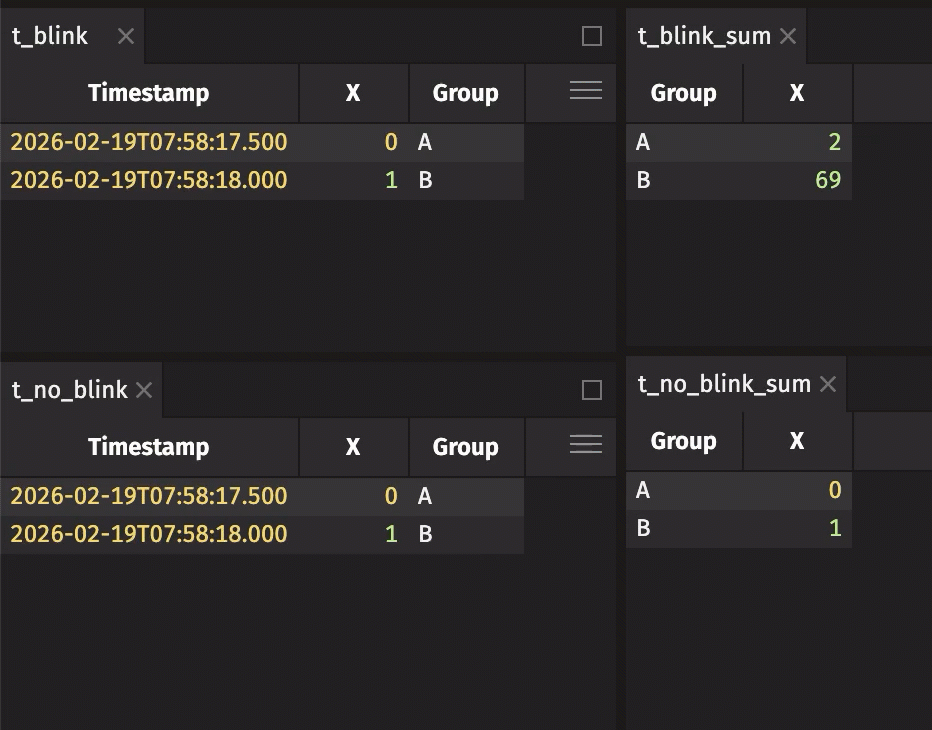Open table options menu in t_blink
This screenshot has height=730, width=932.
click(x=585, y=92)
